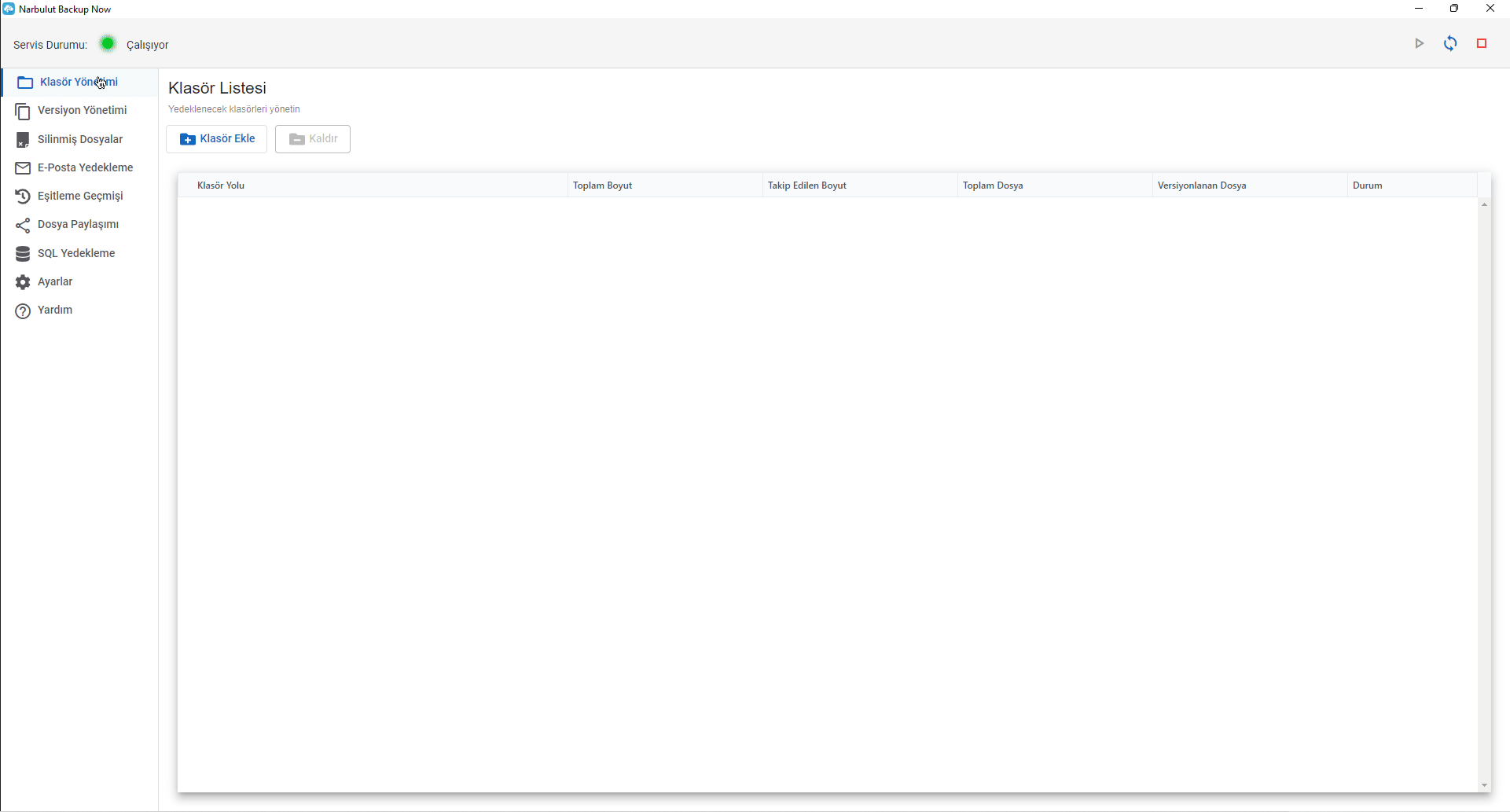The height and width of the screenshot is (812, 1510).
Task: Click the Eşitleme Geçmişi history icon
Action: [x=23, y=197]
